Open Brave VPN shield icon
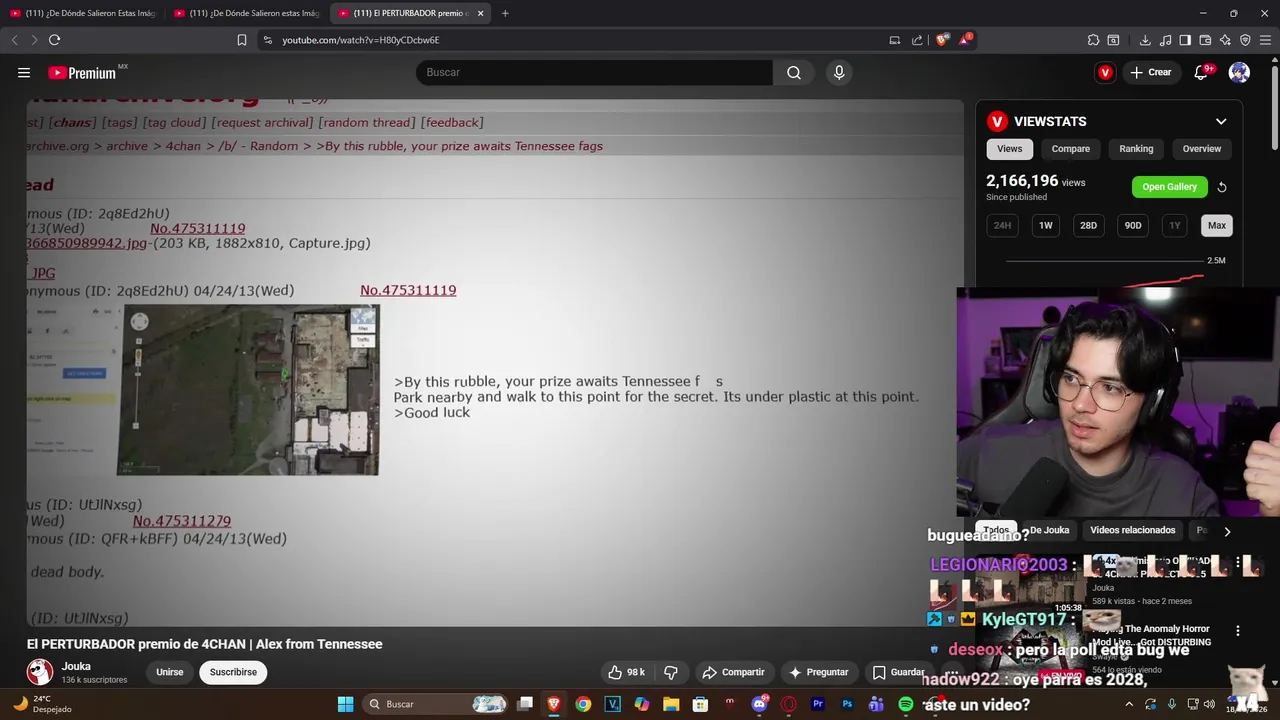Viewport: 1280px width, 720px height. point(1245,40)
